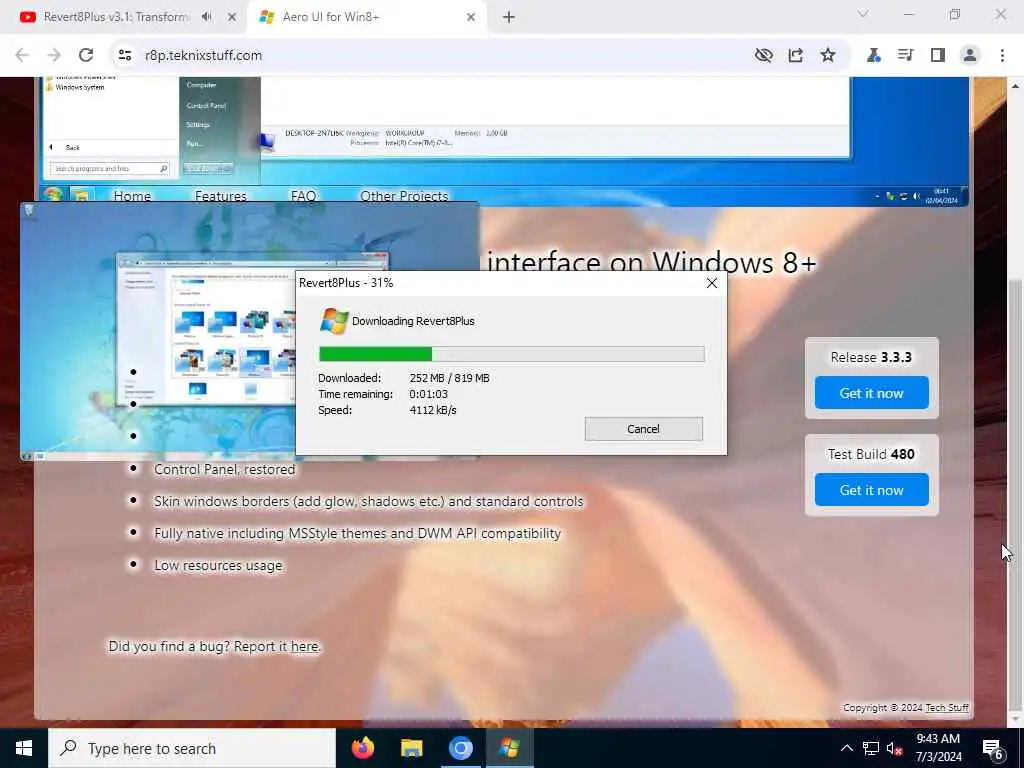
Task: Reload the r8p.teknixstuff.com page
Action: pyautogui.click(x=86, y=56)
